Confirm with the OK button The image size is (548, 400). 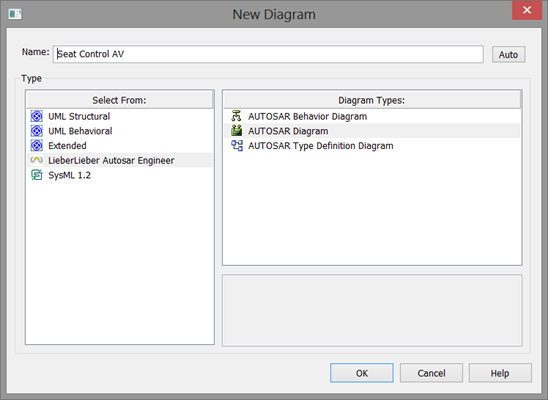tap(362, 373)
